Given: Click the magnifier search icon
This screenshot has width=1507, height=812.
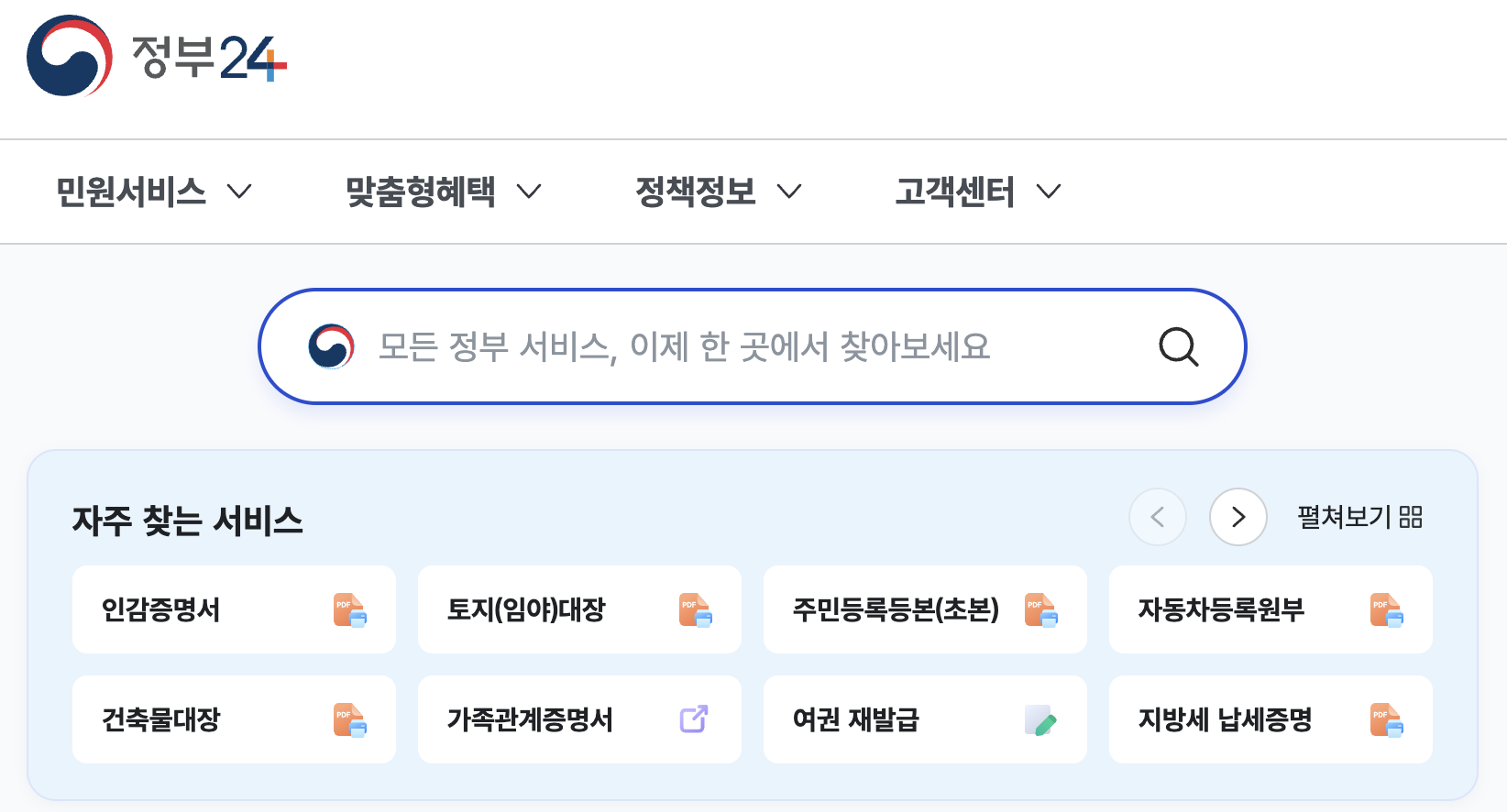Looking at the screenshot, I should point(1178,346).
